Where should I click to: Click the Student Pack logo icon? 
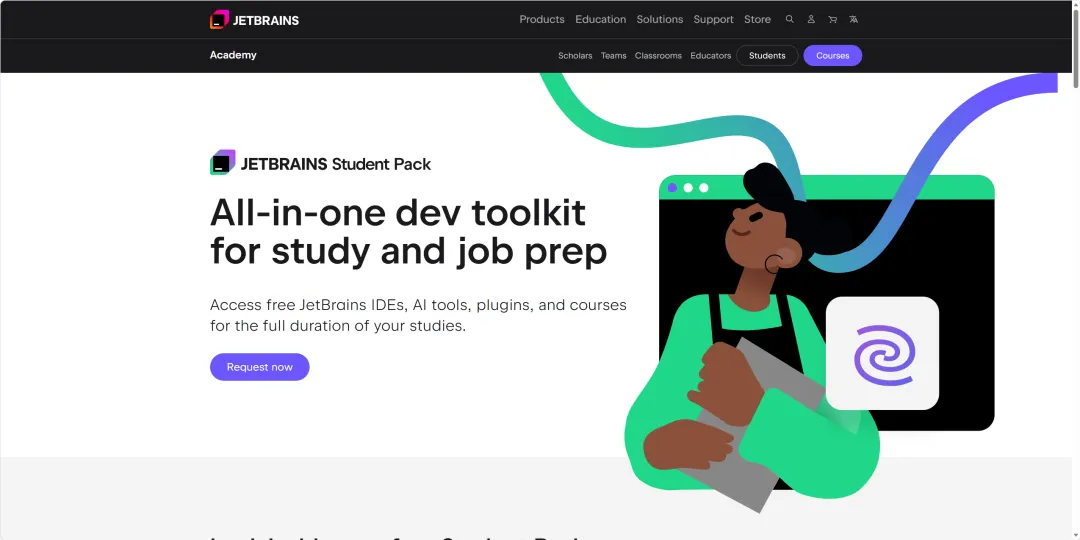pos(222,163)
